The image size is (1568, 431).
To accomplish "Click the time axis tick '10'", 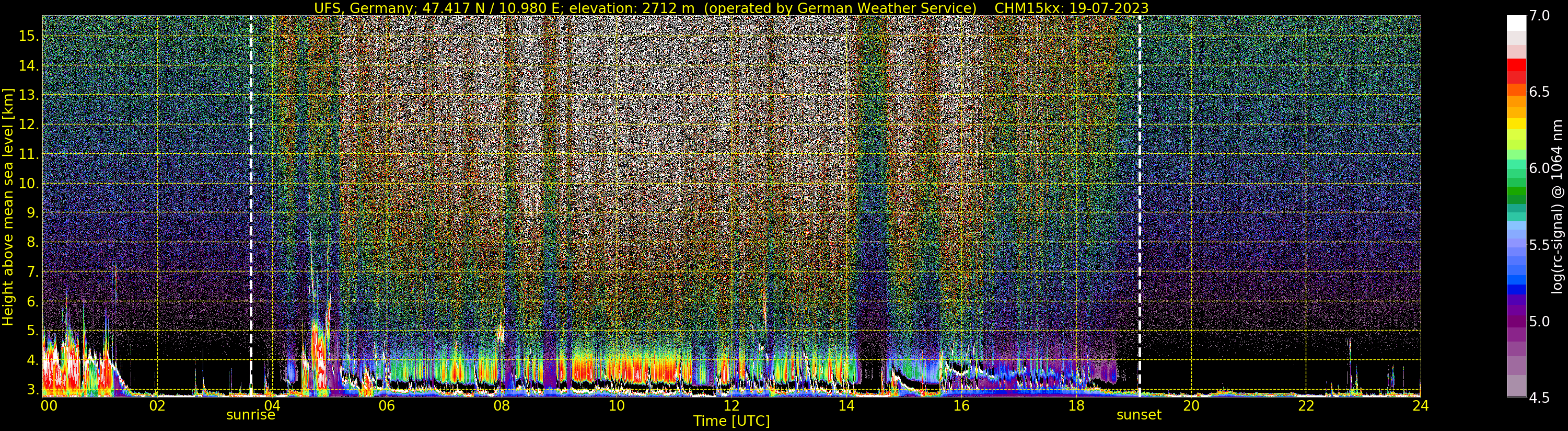I will click(617, 405).
